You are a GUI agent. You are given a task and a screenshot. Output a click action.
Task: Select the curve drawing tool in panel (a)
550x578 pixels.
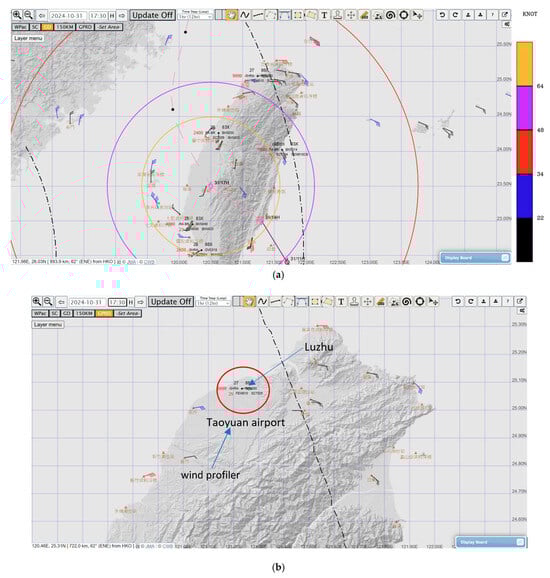coord(245,15)
